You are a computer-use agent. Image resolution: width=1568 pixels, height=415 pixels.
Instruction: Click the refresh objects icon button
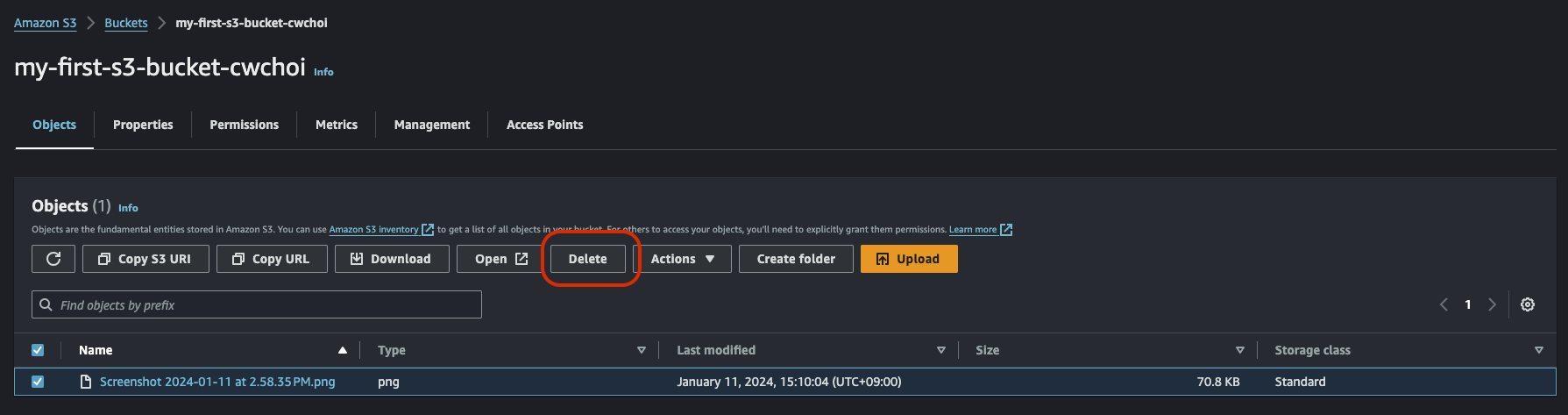(53, 259)
